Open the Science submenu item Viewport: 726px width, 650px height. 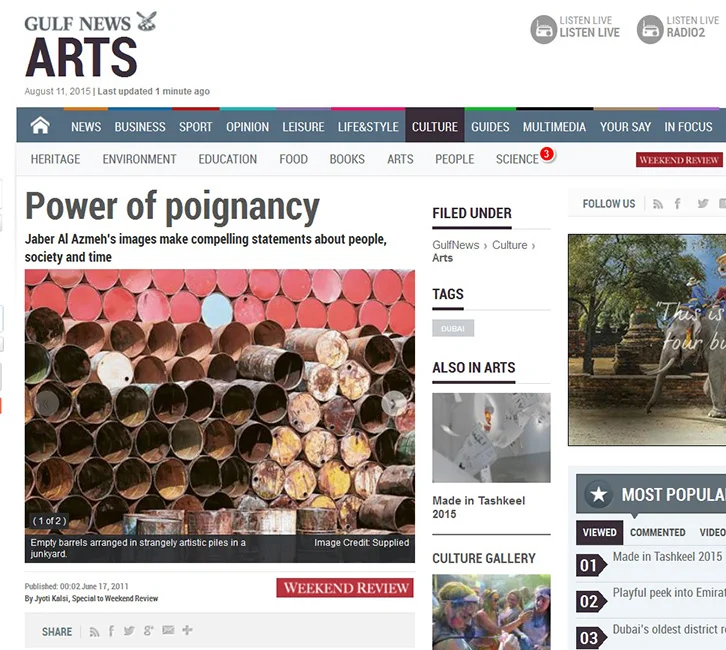(517, 159)
